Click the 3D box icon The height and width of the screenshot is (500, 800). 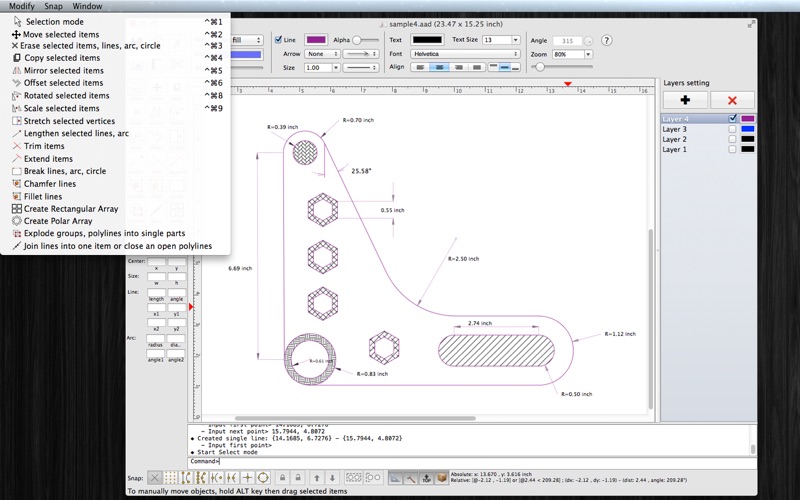442,478
